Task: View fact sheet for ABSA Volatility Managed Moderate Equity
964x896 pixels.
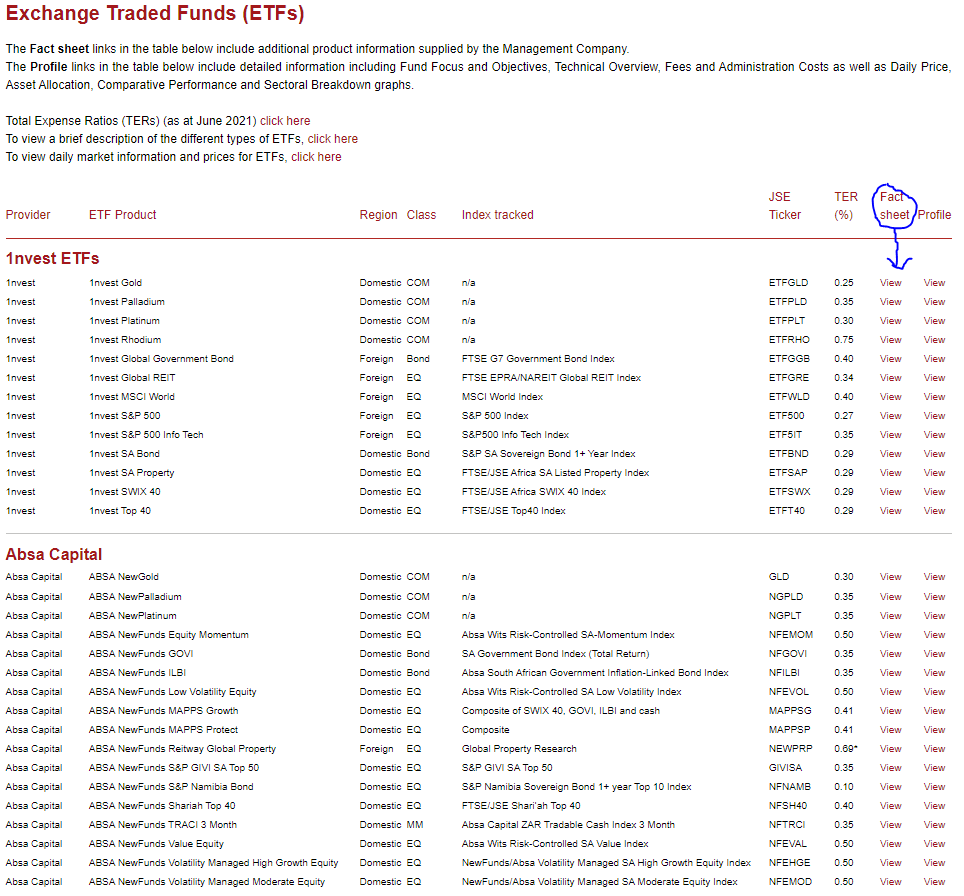Action: 890,882
